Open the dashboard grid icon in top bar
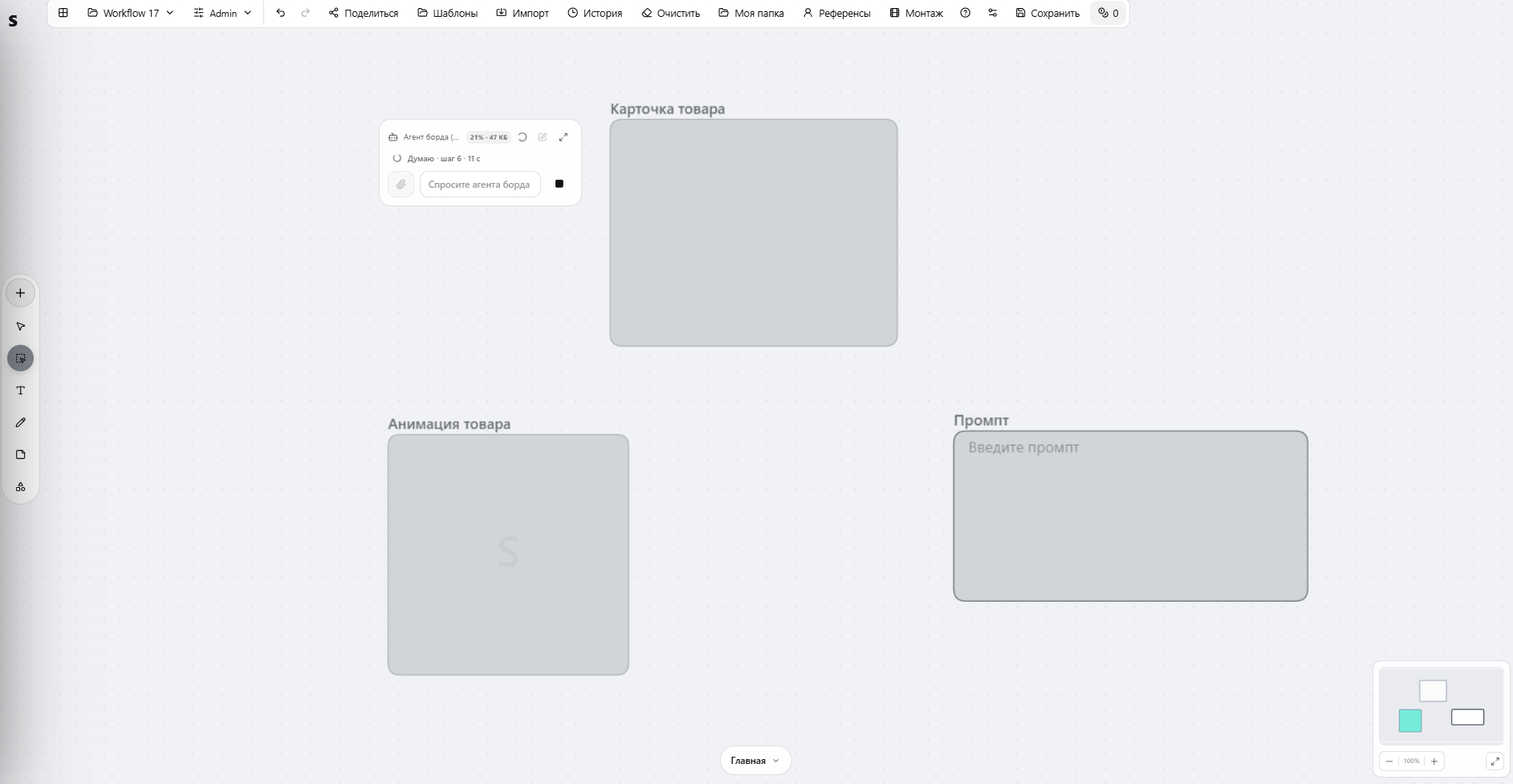This screenshot has height=784, width=1513. (63, 13)
